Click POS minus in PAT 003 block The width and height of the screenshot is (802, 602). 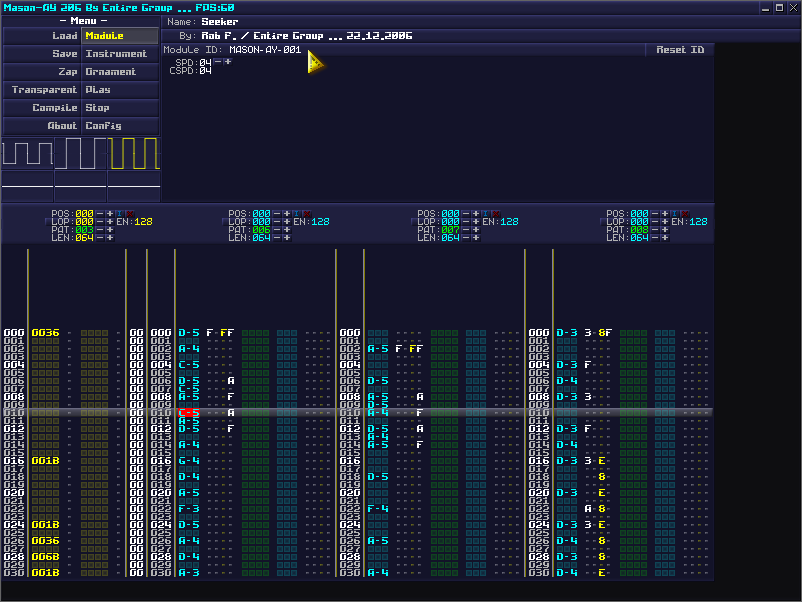tap(100, 213)
